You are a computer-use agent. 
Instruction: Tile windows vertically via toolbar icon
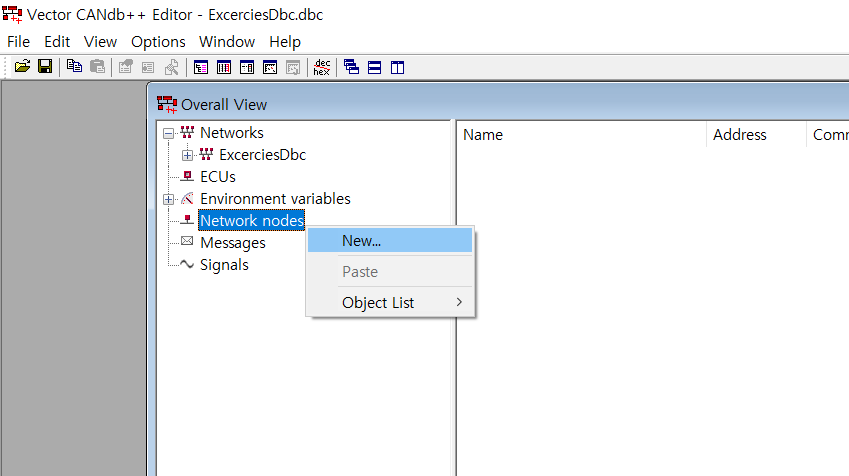click(x=397, y=68)
